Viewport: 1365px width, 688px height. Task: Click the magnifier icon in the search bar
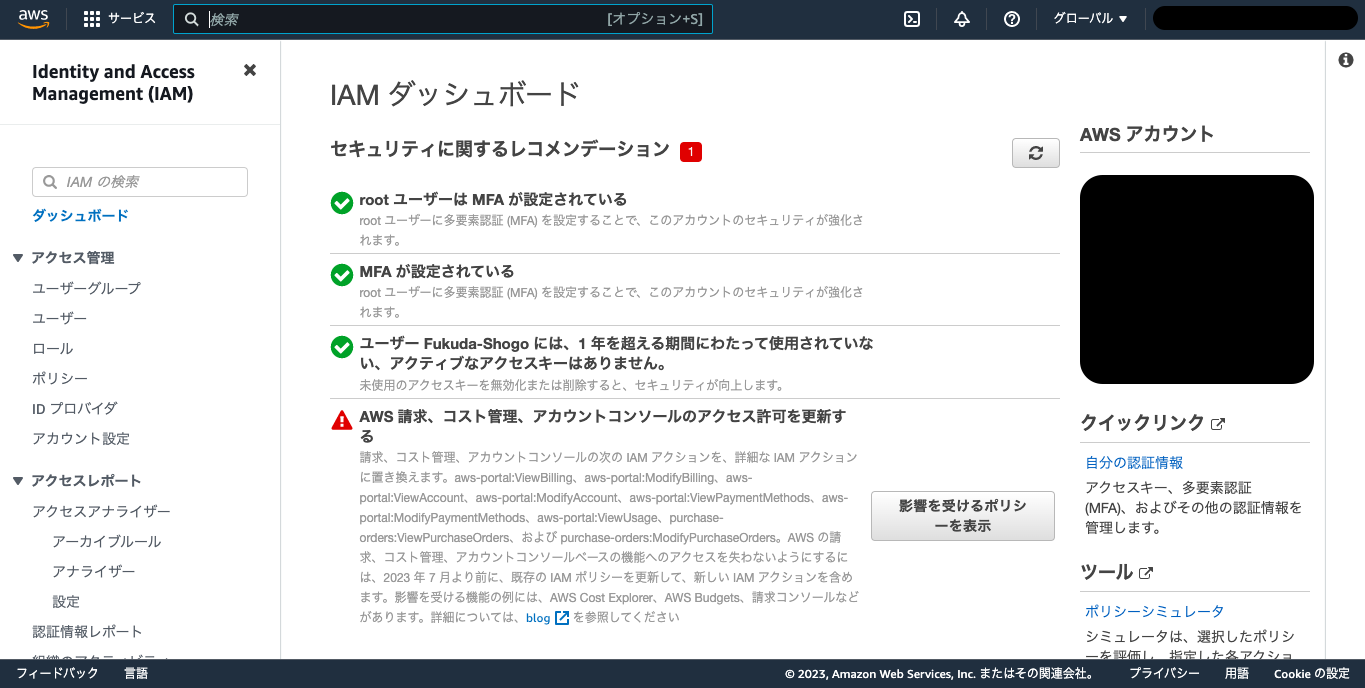tap(192, 18)
